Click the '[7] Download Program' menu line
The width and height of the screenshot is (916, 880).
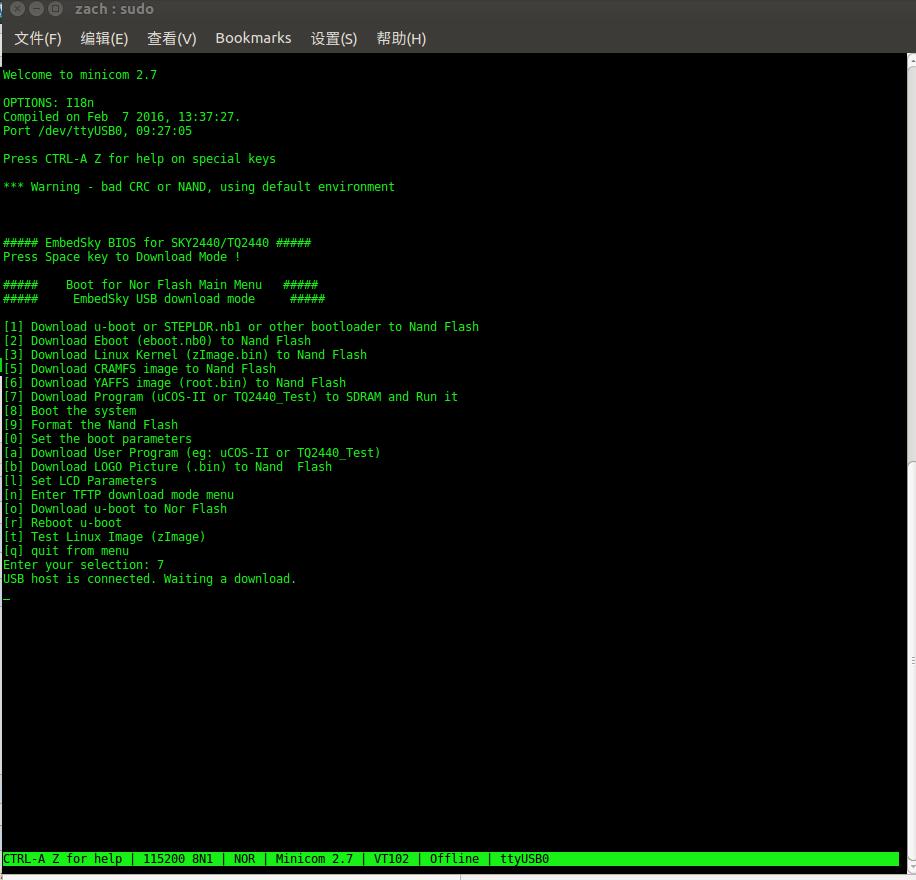pyautogui.click(x=230, y=397)
